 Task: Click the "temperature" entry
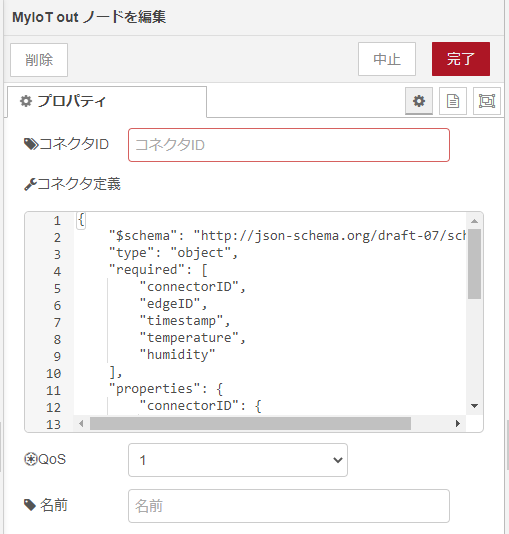pos(192,338)
